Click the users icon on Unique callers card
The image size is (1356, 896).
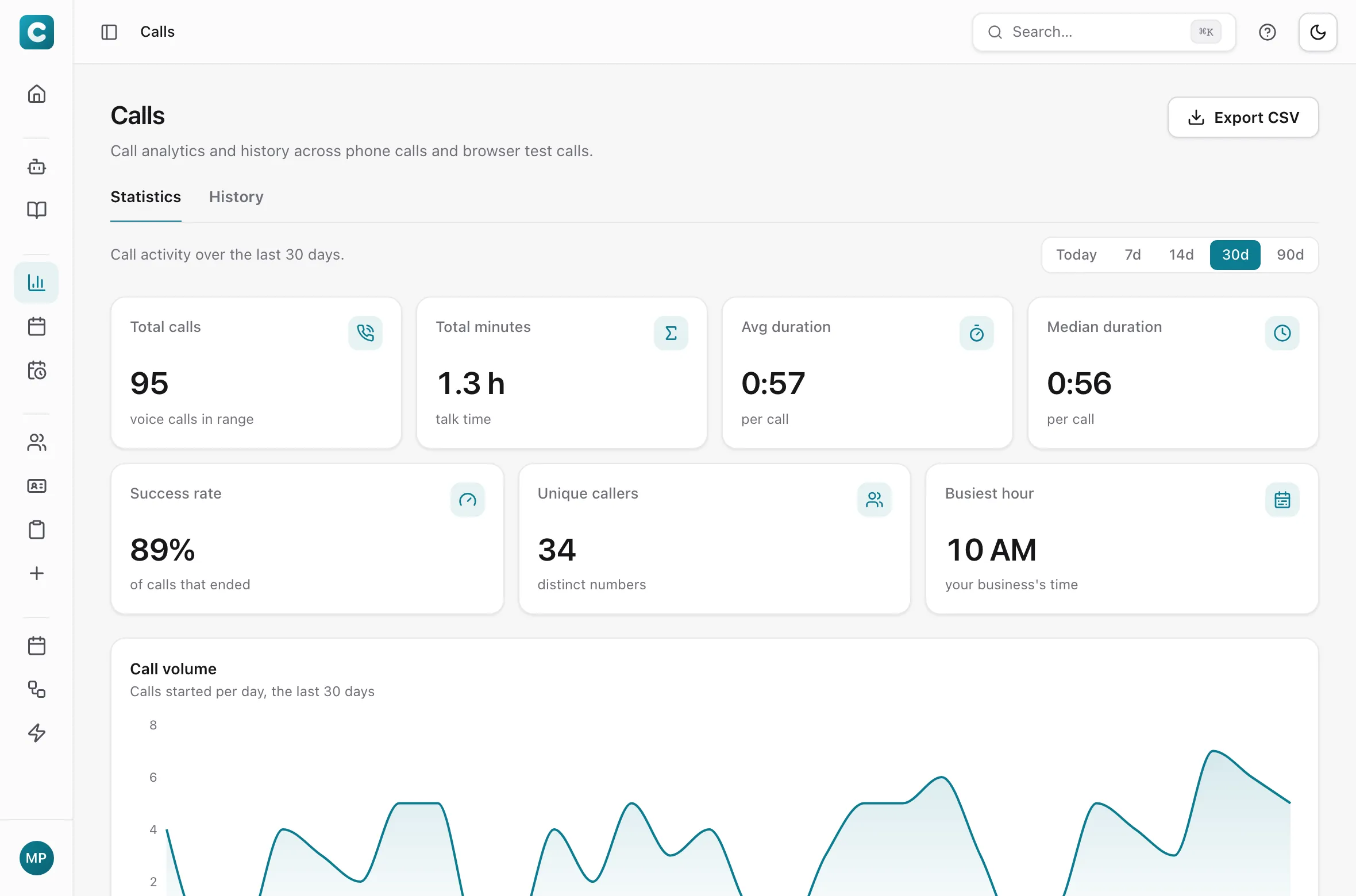coord(875,500)
